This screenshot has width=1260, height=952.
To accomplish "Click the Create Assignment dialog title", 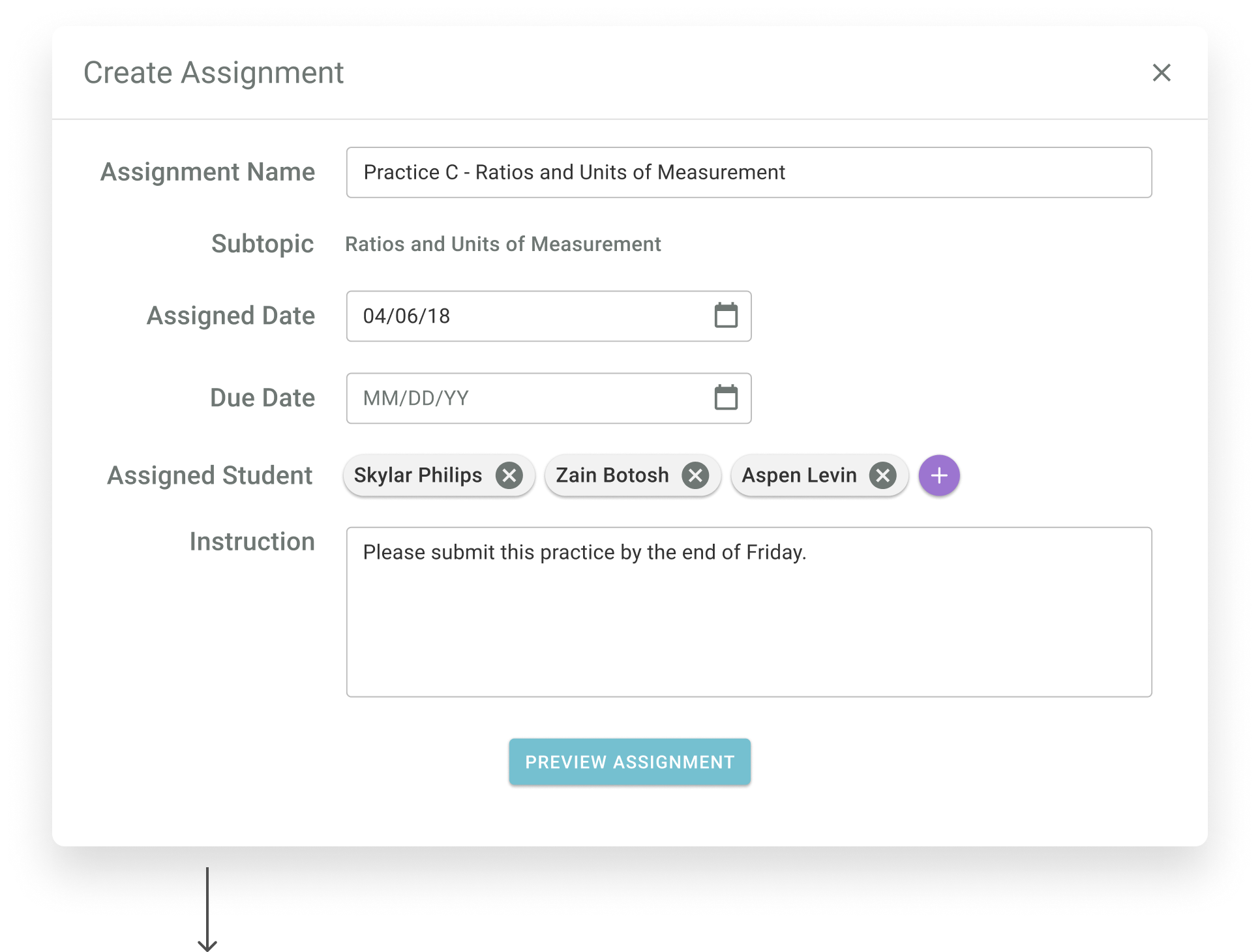I will pyautogui.click(x=213, y=72).
